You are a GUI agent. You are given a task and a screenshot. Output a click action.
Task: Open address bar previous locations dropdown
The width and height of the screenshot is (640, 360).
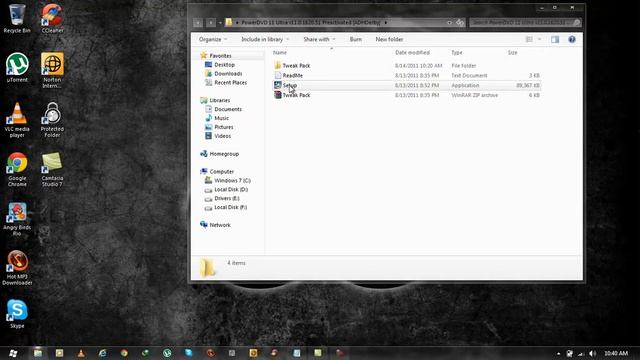tap(449, 23)
